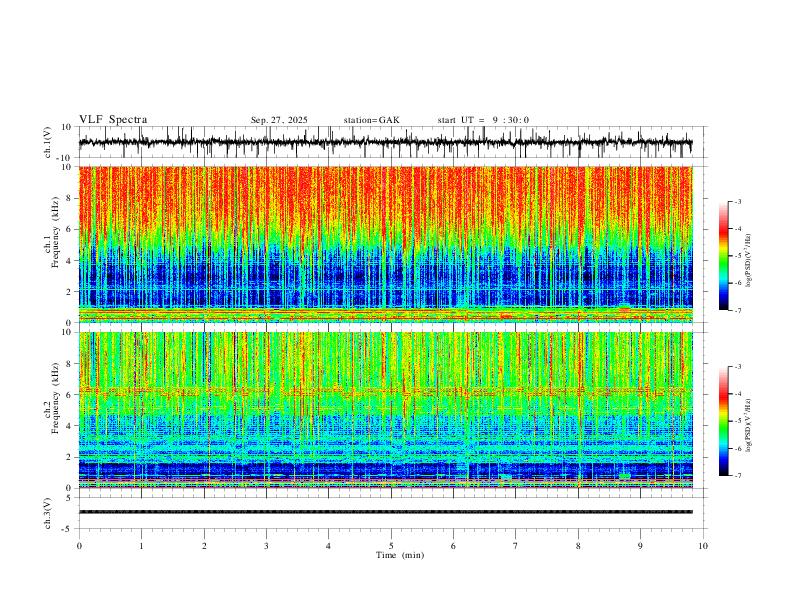Click the 'VLF Spectra' title text
Screen dimensions: 792x612
[113, 120]
